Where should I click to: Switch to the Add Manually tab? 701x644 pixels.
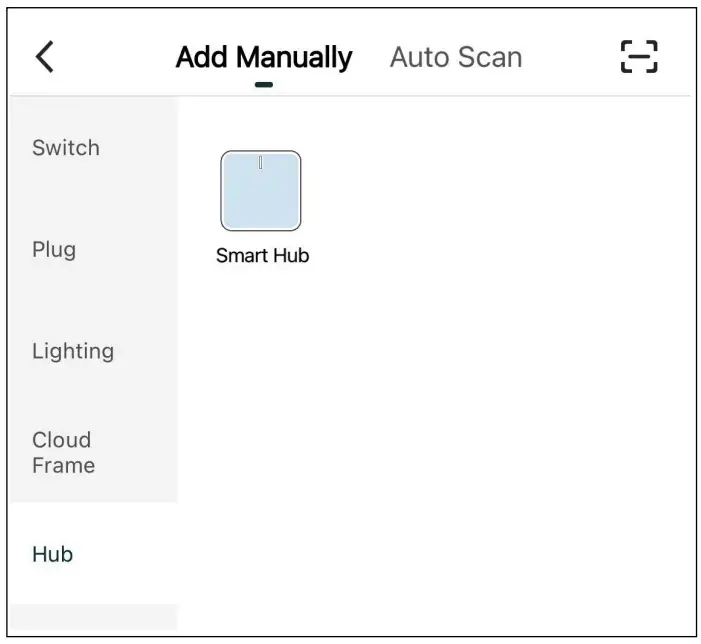pos(264,57)
